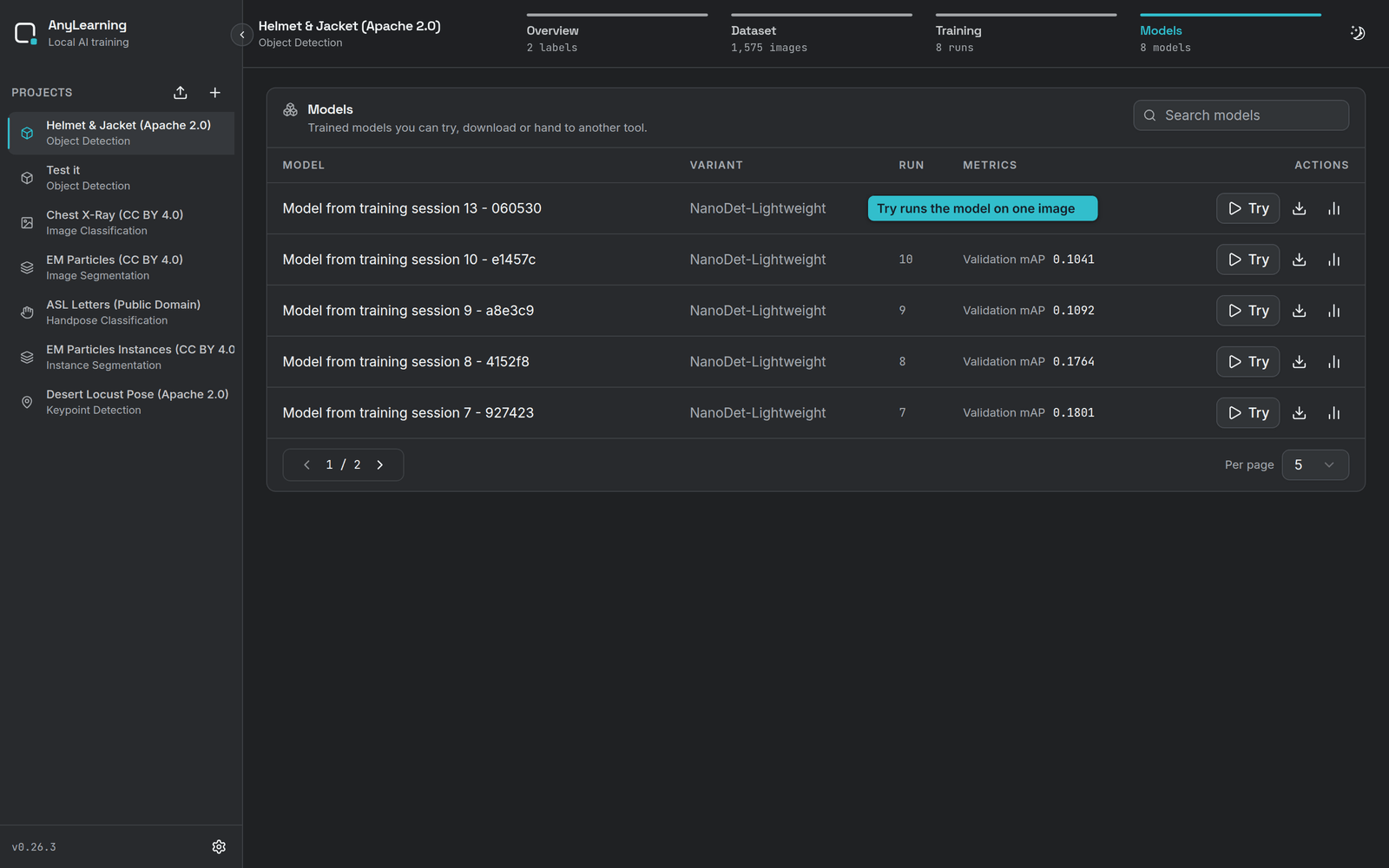The height and width of the screenshot is (868, 1389).
Task: Open settings via the gear icon
Action: coord(219,846)
